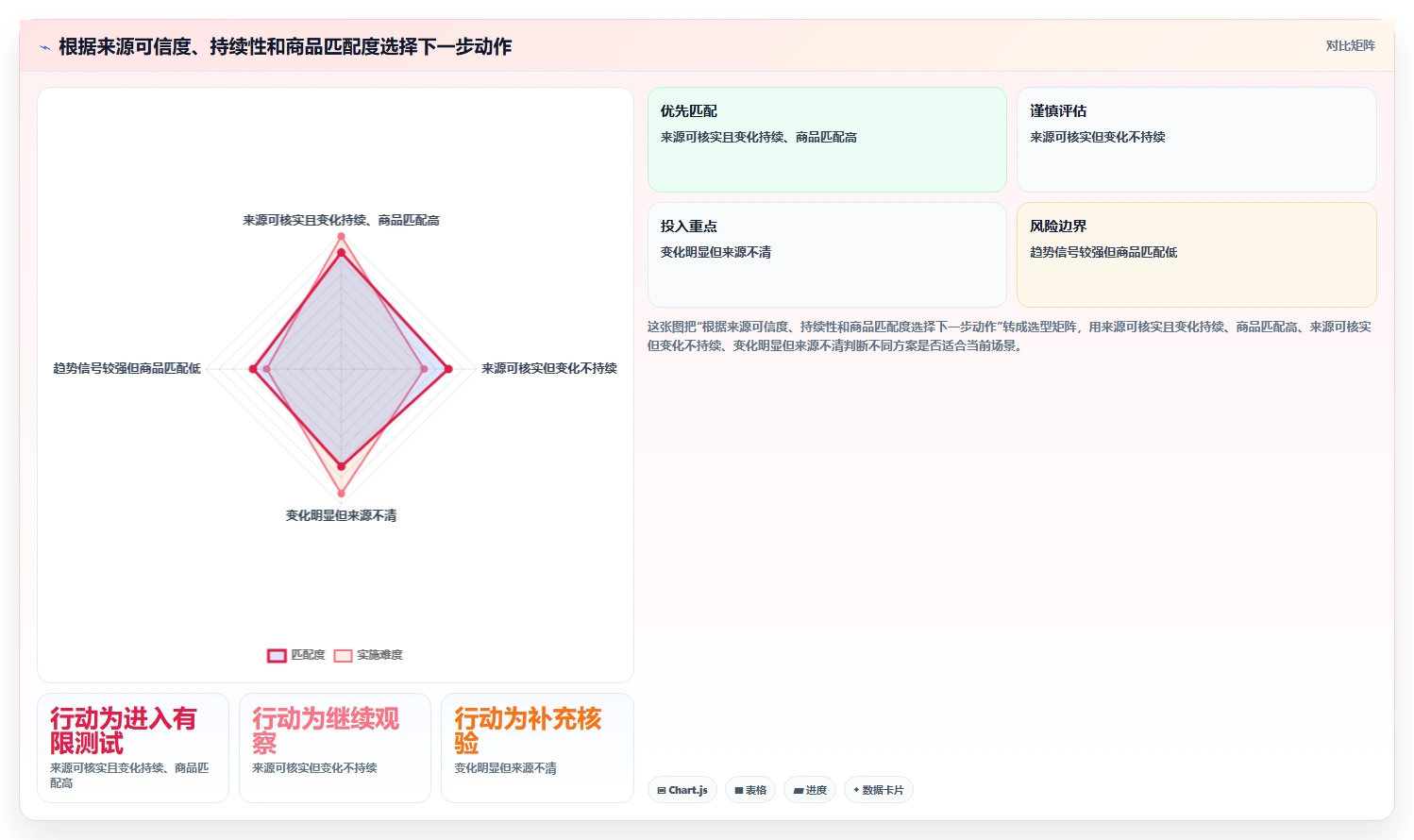The image size is (1414, 840).
Task: Toggle the 匹配度 legend item
Action: pyautogui.click(x=296, y=655)
